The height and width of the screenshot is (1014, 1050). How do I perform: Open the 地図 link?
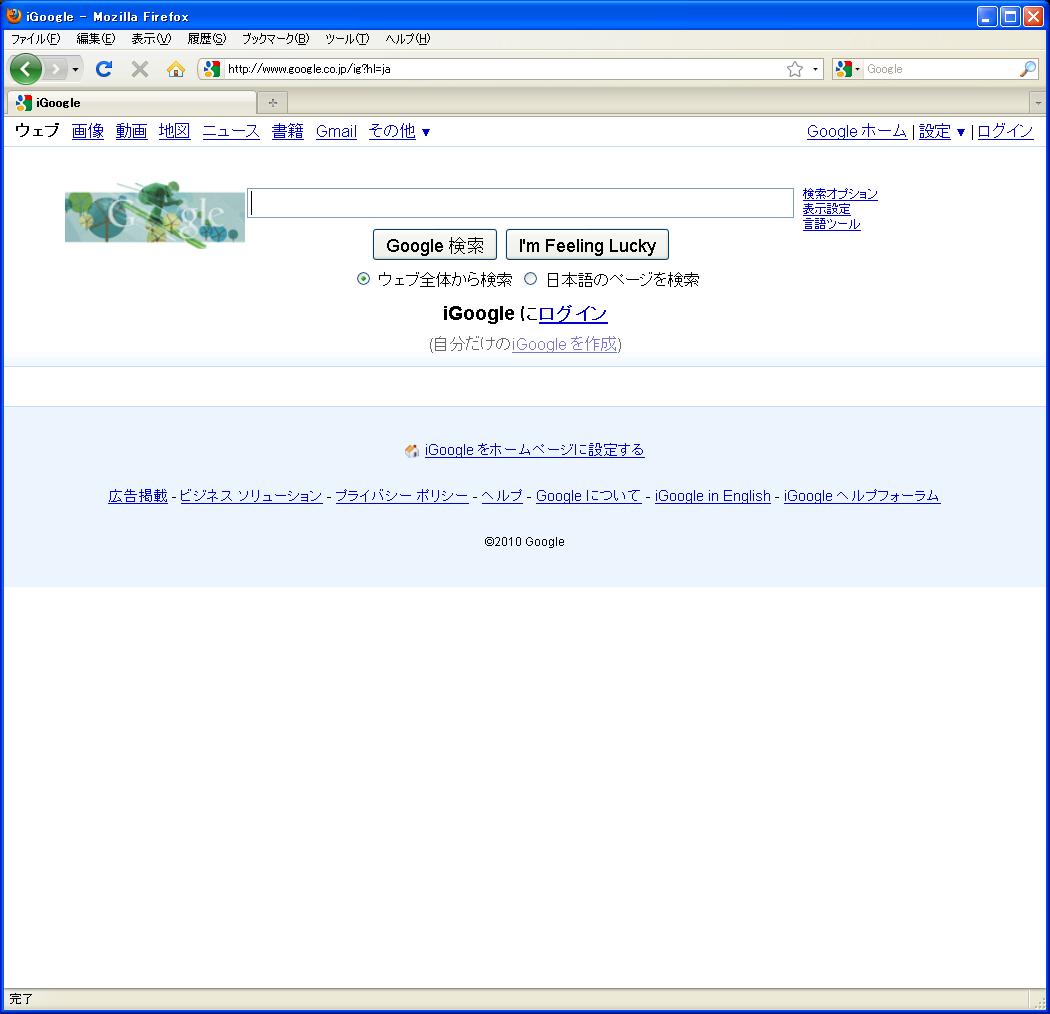coord(174,131)
